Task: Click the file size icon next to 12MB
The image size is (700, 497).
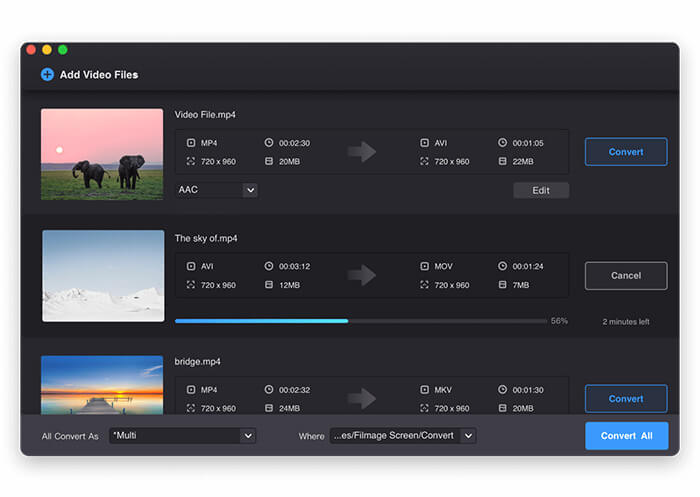Action: [x=269, y=285]
